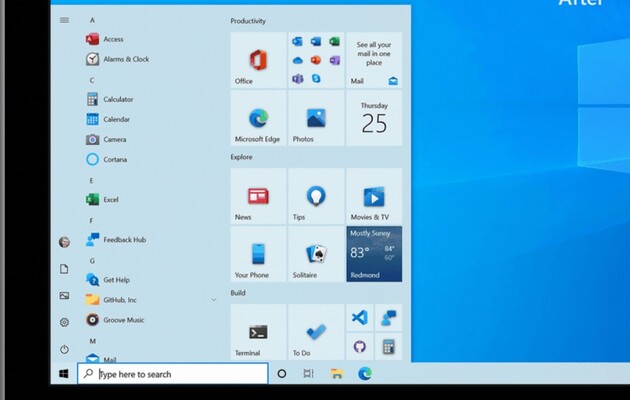Image resolution: width=630 pixels, height=400 pixels.
Task: Click the Build group header
Action: (x=238, y=293)
